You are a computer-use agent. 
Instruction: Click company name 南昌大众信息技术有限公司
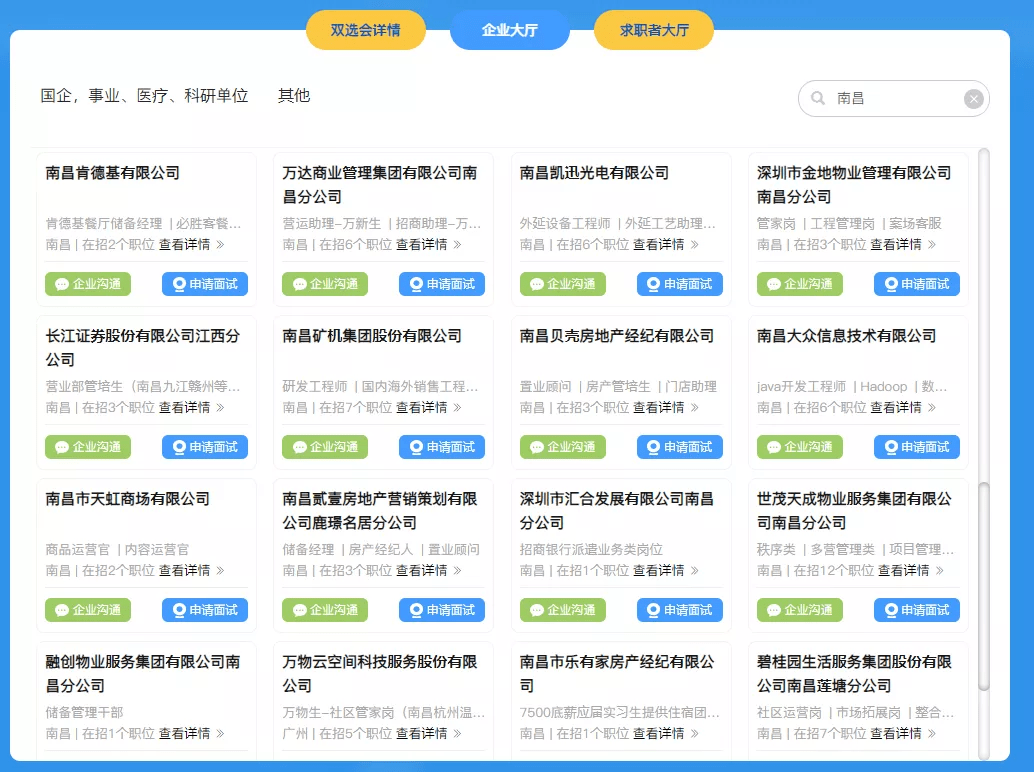click(846, 336)
